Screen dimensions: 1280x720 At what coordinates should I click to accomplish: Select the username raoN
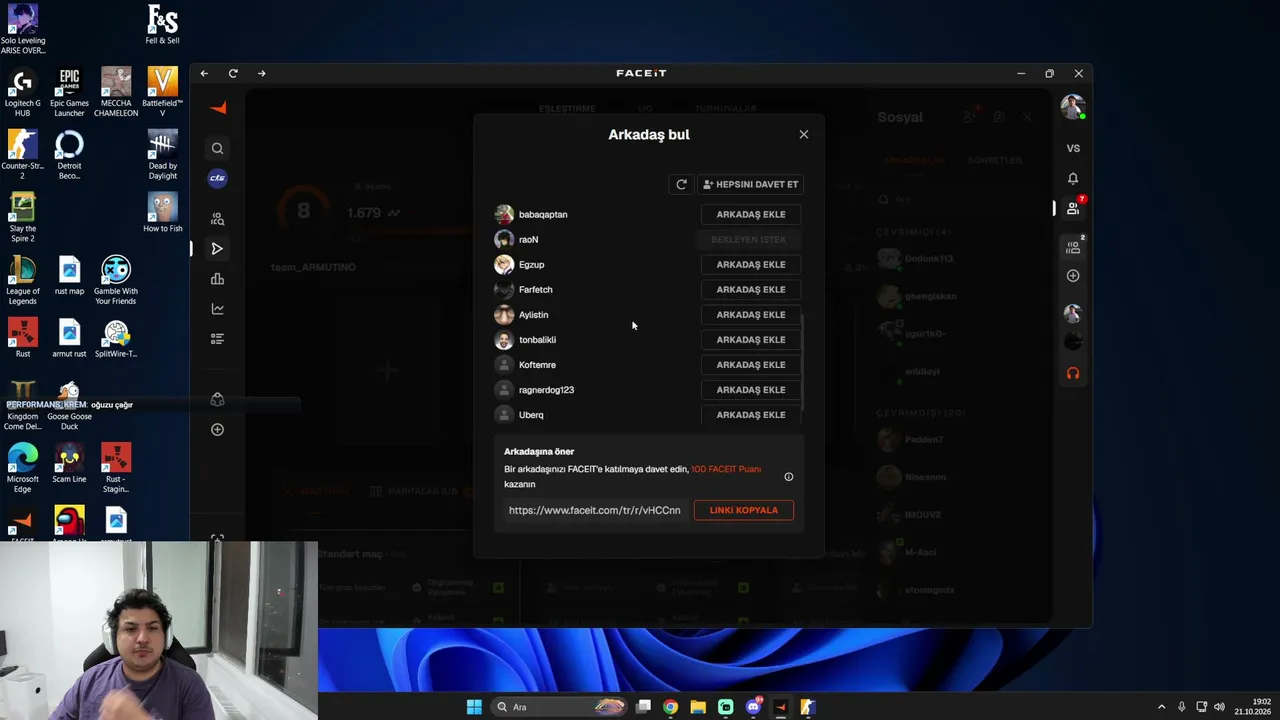coord(528,239)
